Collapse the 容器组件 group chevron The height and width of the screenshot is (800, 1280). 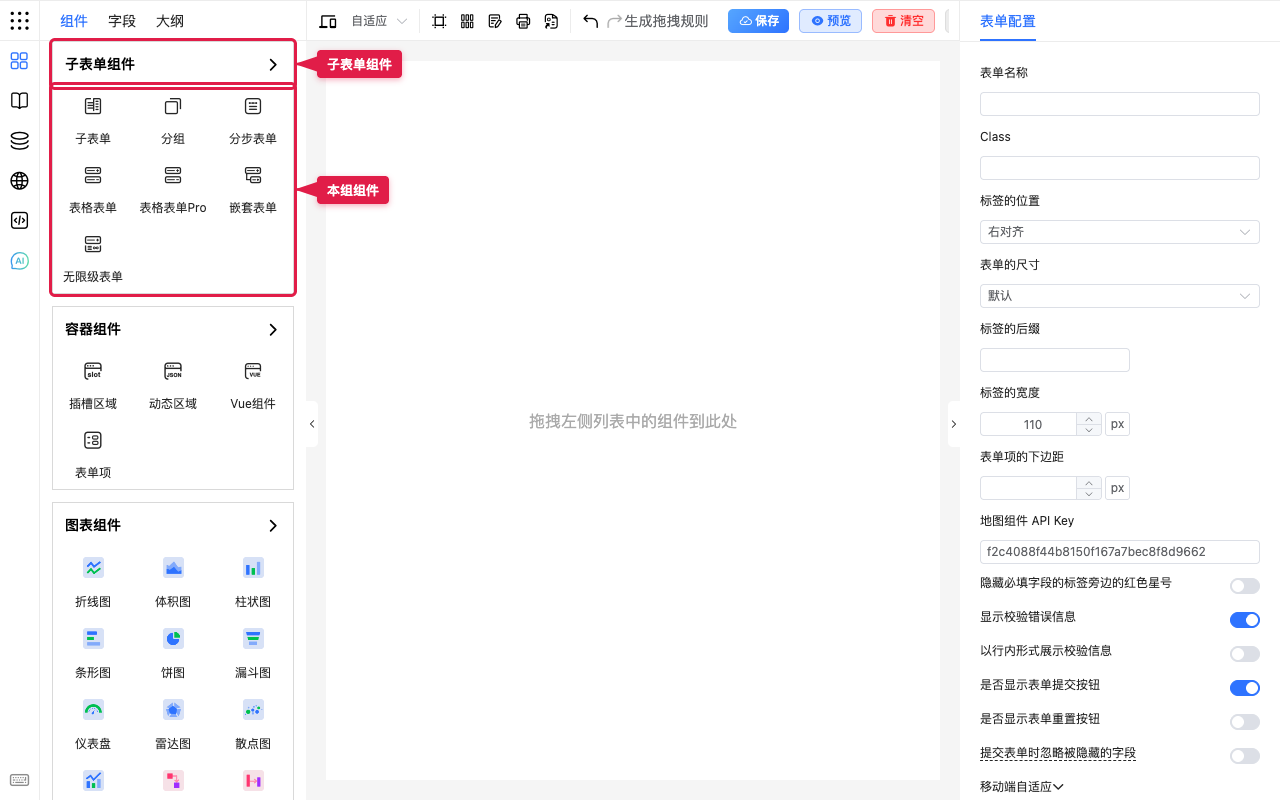pyautogui.click(x=273, y=330)
